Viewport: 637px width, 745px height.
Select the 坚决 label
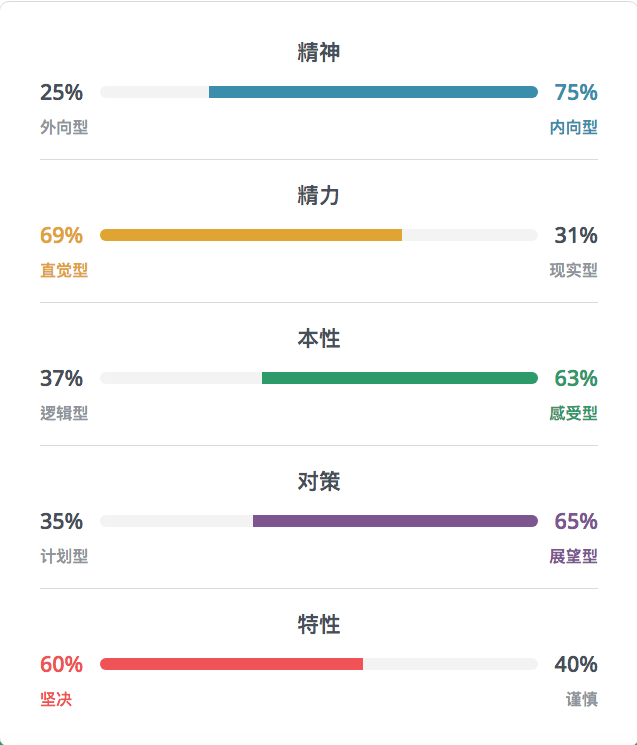pyautogui.click(x=56, y=699)
